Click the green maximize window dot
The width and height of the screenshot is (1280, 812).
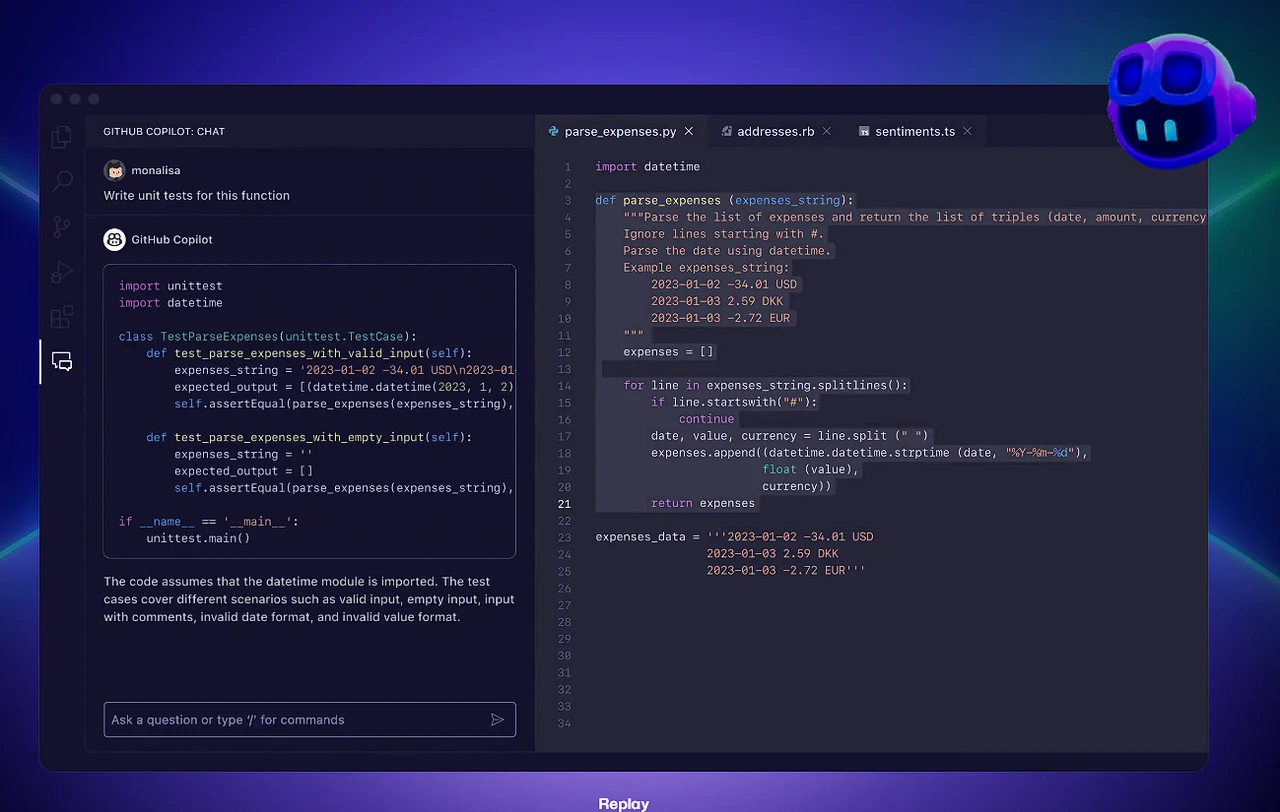click(94, 99)
